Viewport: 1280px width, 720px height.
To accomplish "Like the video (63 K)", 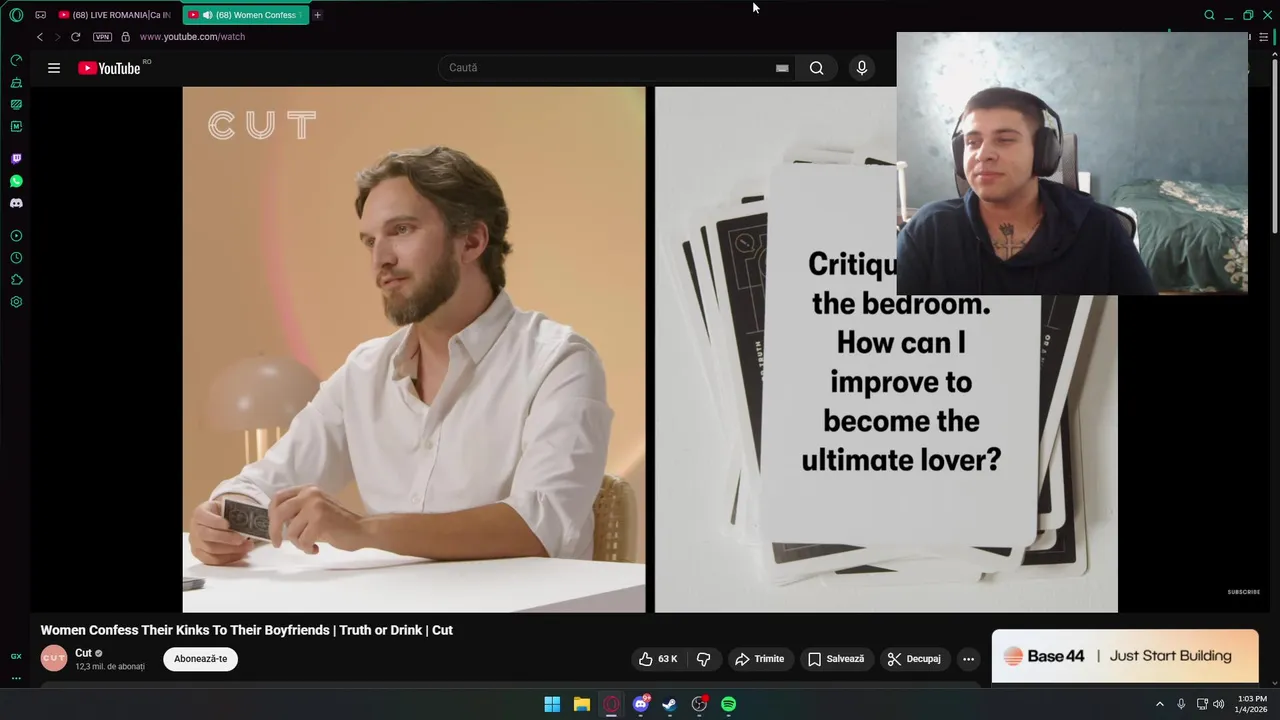I will coord(659,659).
